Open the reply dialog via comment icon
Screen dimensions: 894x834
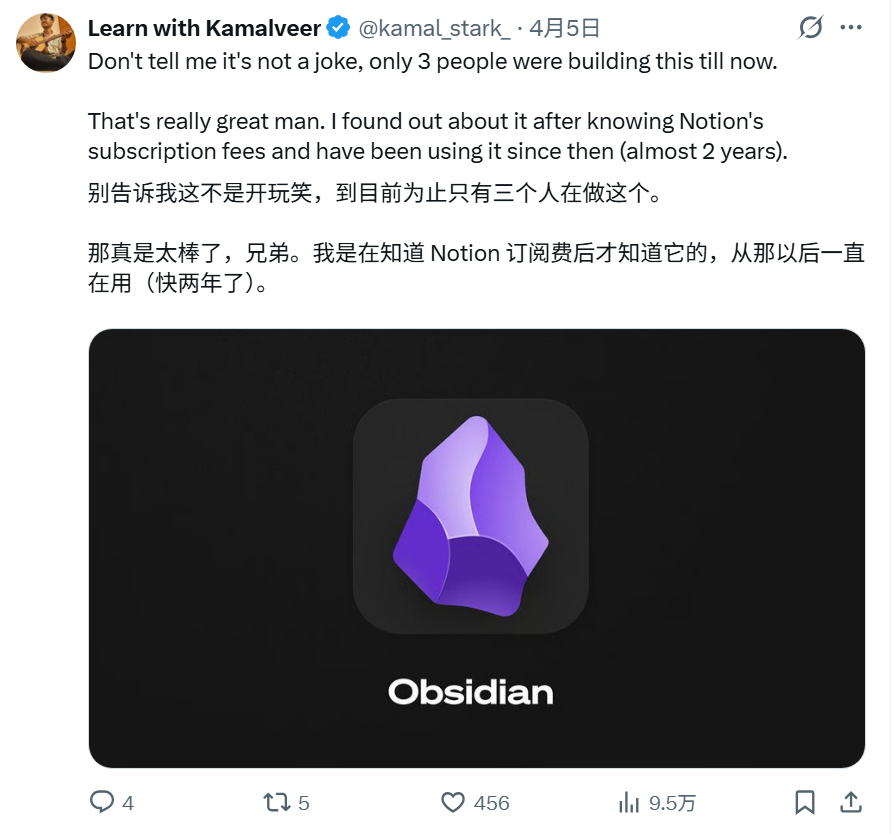(x=100, y=802)
